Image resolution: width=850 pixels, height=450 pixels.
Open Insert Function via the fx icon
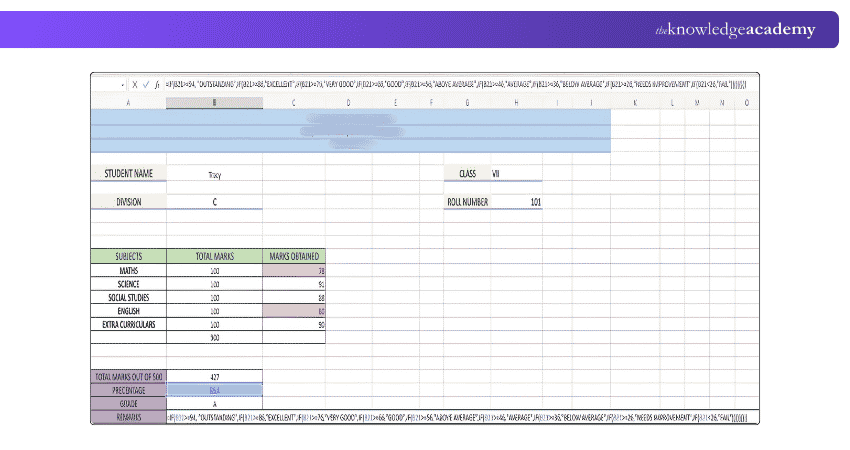coord(157,85)
